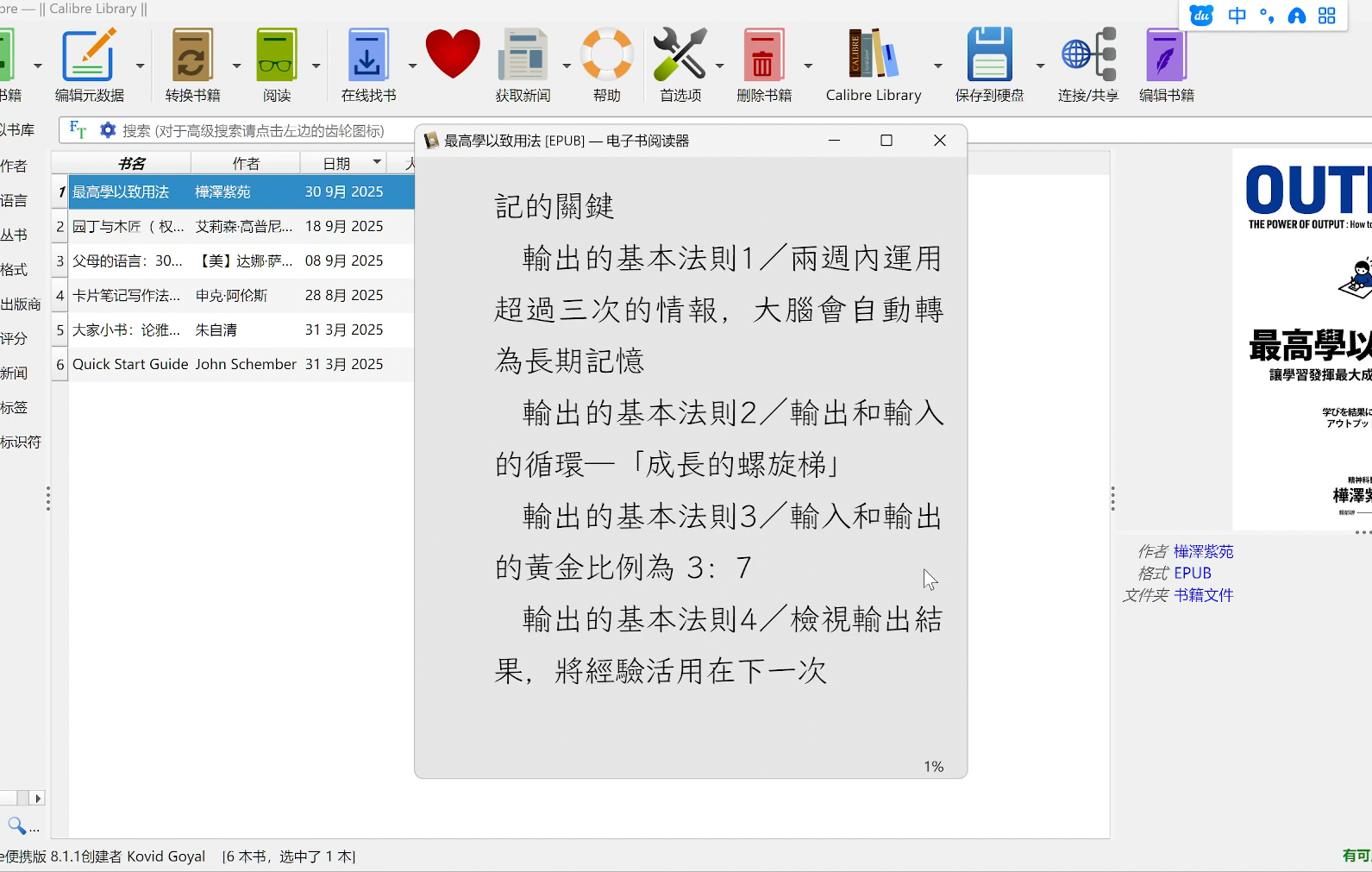Open the Fetch News (获取新闻) icon
Image resolution: width=1372 pixels, height=872 pixels.
point(523,55)
